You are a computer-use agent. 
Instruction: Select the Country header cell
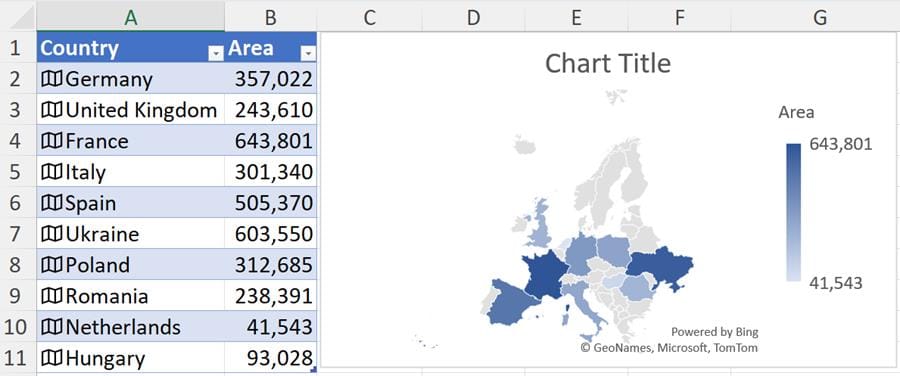pos(131,48)
